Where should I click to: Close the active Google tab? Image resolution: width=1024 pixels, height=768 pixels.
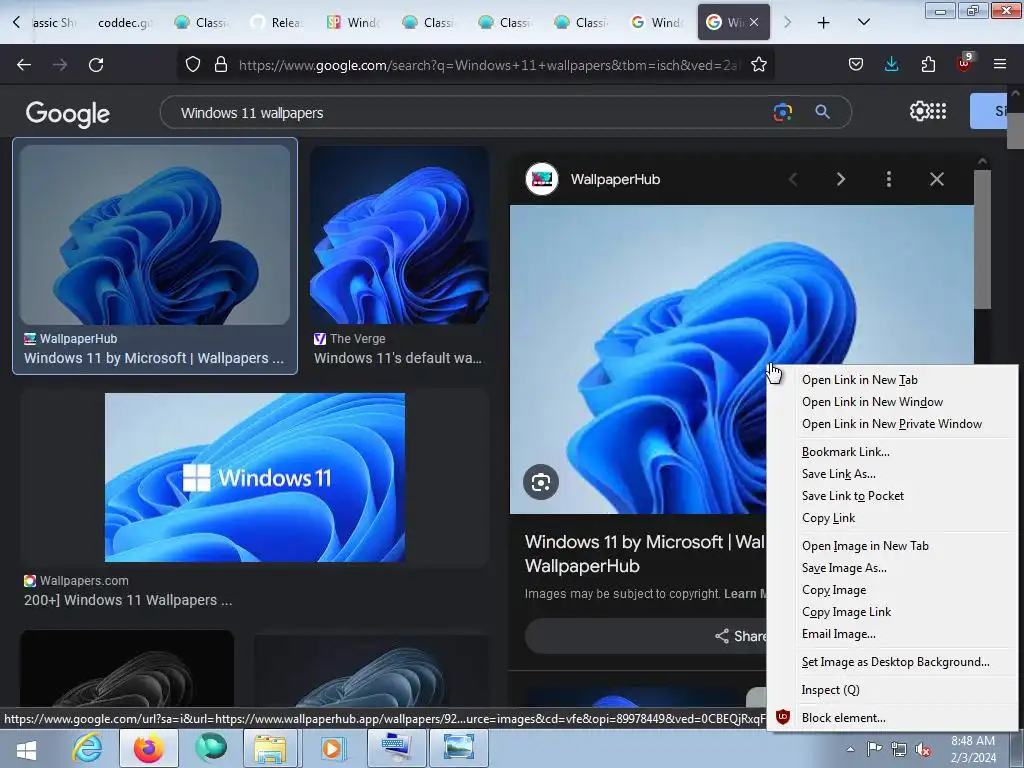click(754, 22)
